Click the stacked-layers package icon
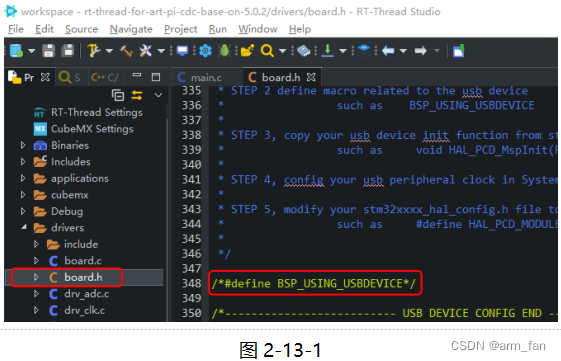561x361 pixels. tap(364, 51)
